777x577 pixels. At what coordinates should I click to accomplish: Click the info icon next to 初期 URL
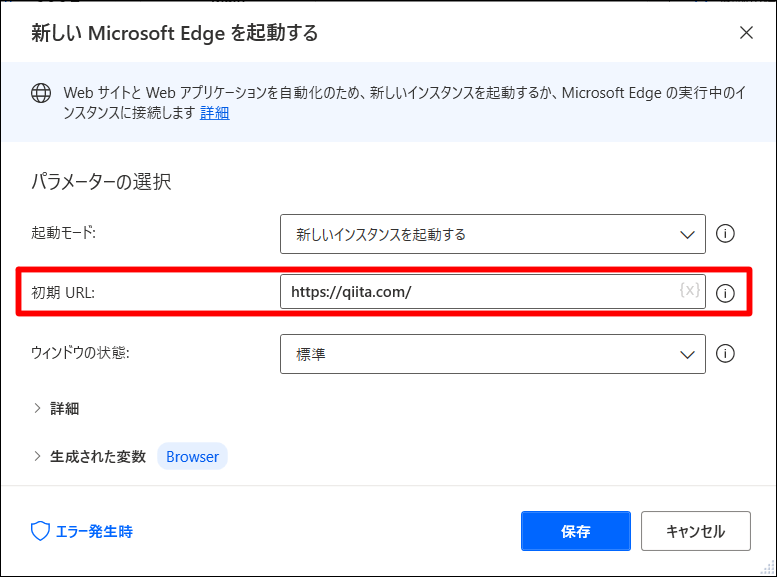(x=725, y=293)
